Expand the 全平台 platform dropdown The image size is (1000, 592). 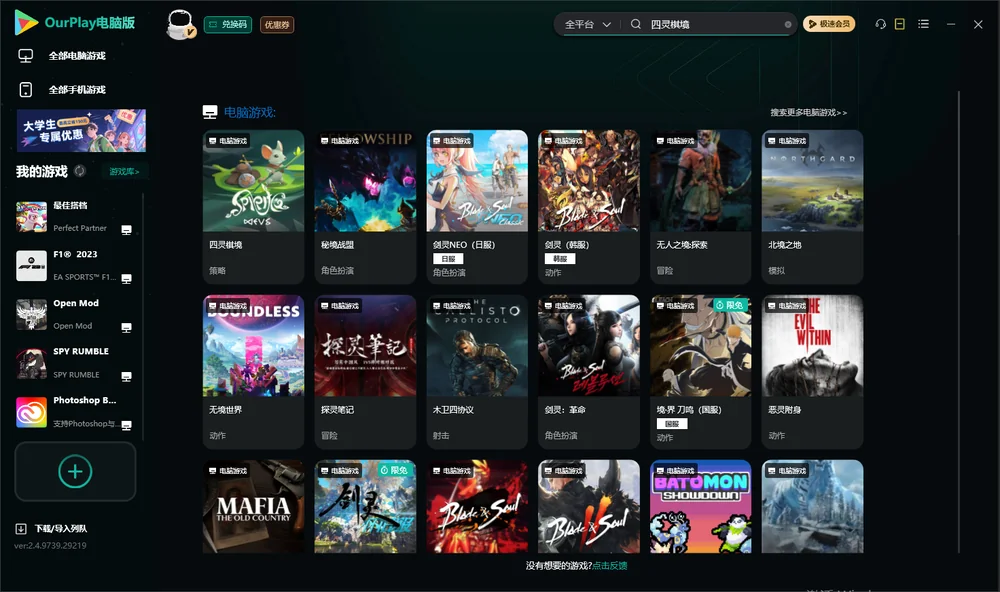pyautogui.click(x=587, y=24)
